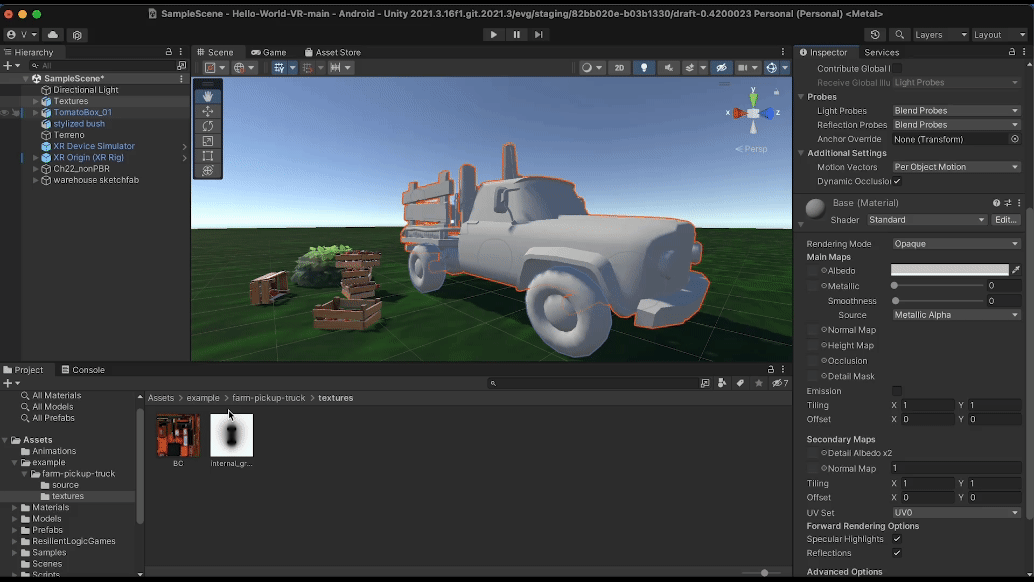
Task: Toggle 2D scene view mode
Action: [619, 68]
